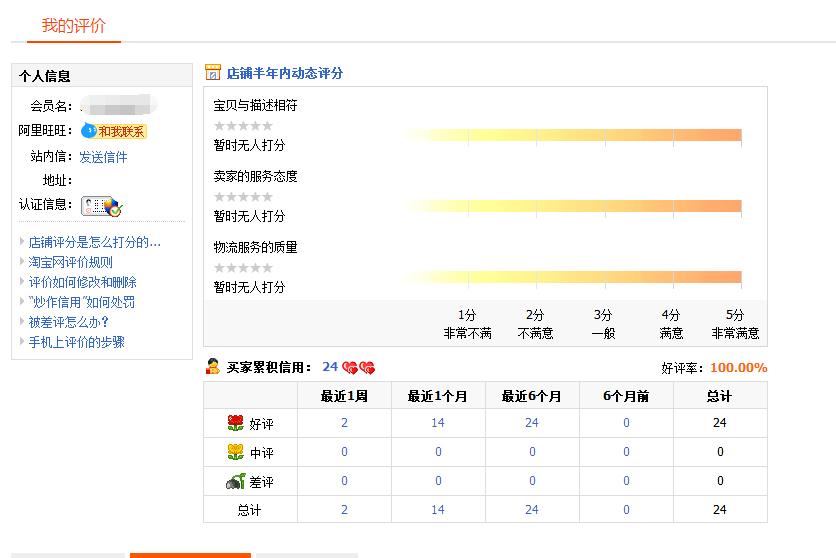Click 好评 count 2 for 最近1周
Image resolution: width=836 pixels, height=558 pixels.
coord(344,423)
